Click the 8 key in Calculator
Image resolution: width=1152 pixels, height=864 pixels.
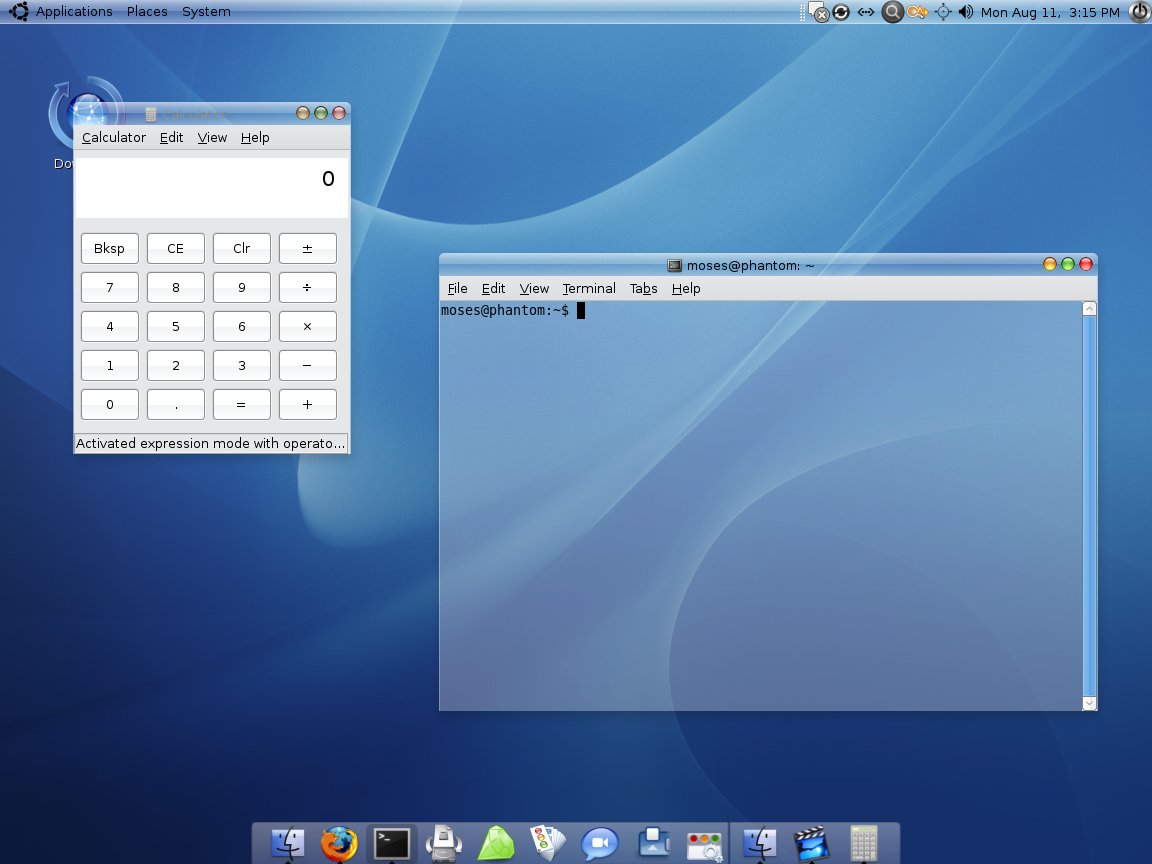(x=176, y=287)
